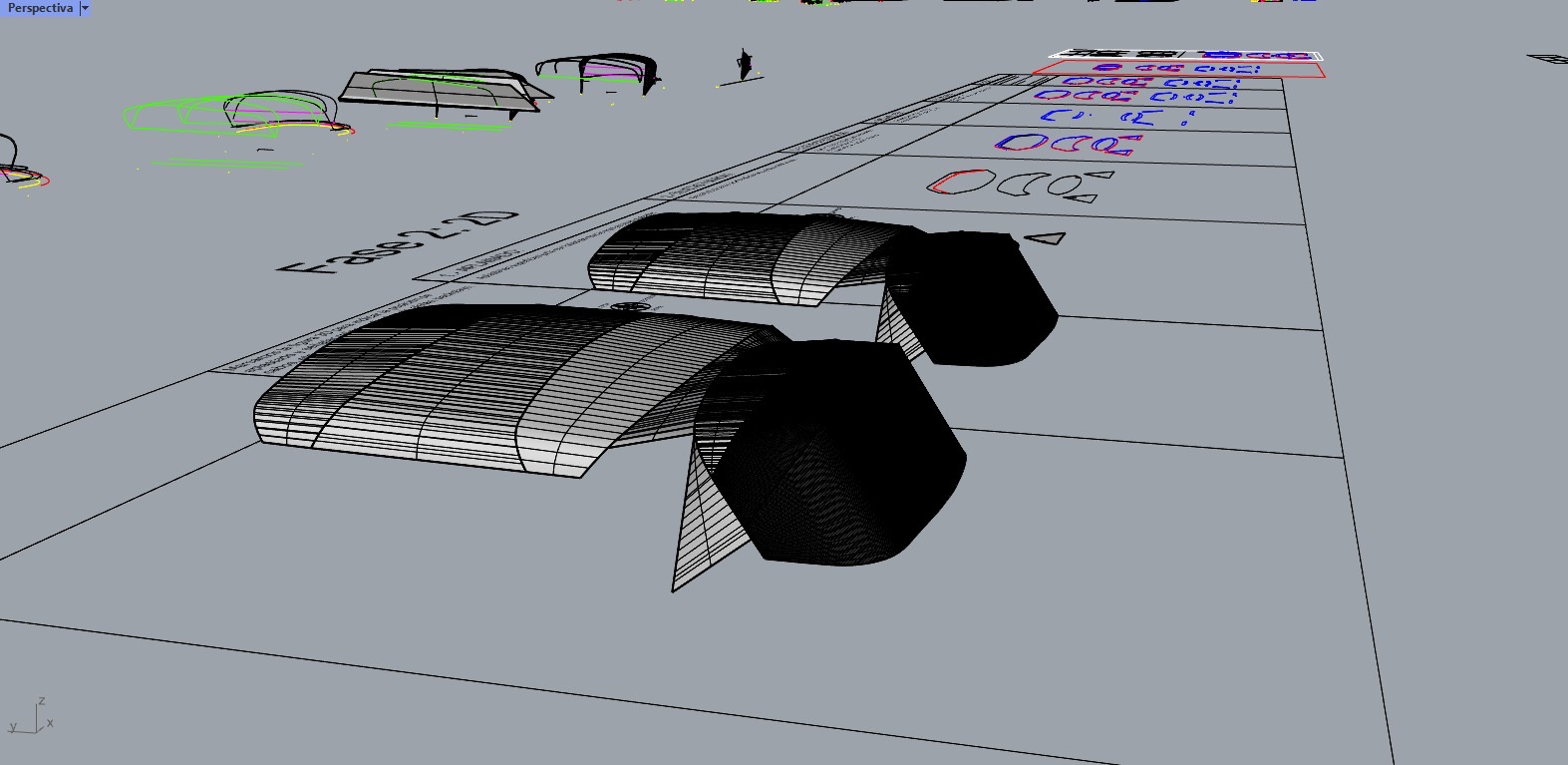The height and width of the screenshot is (765, 1568).
Task: Select the red rectangle outline frame
Action: coord(1178,68)
